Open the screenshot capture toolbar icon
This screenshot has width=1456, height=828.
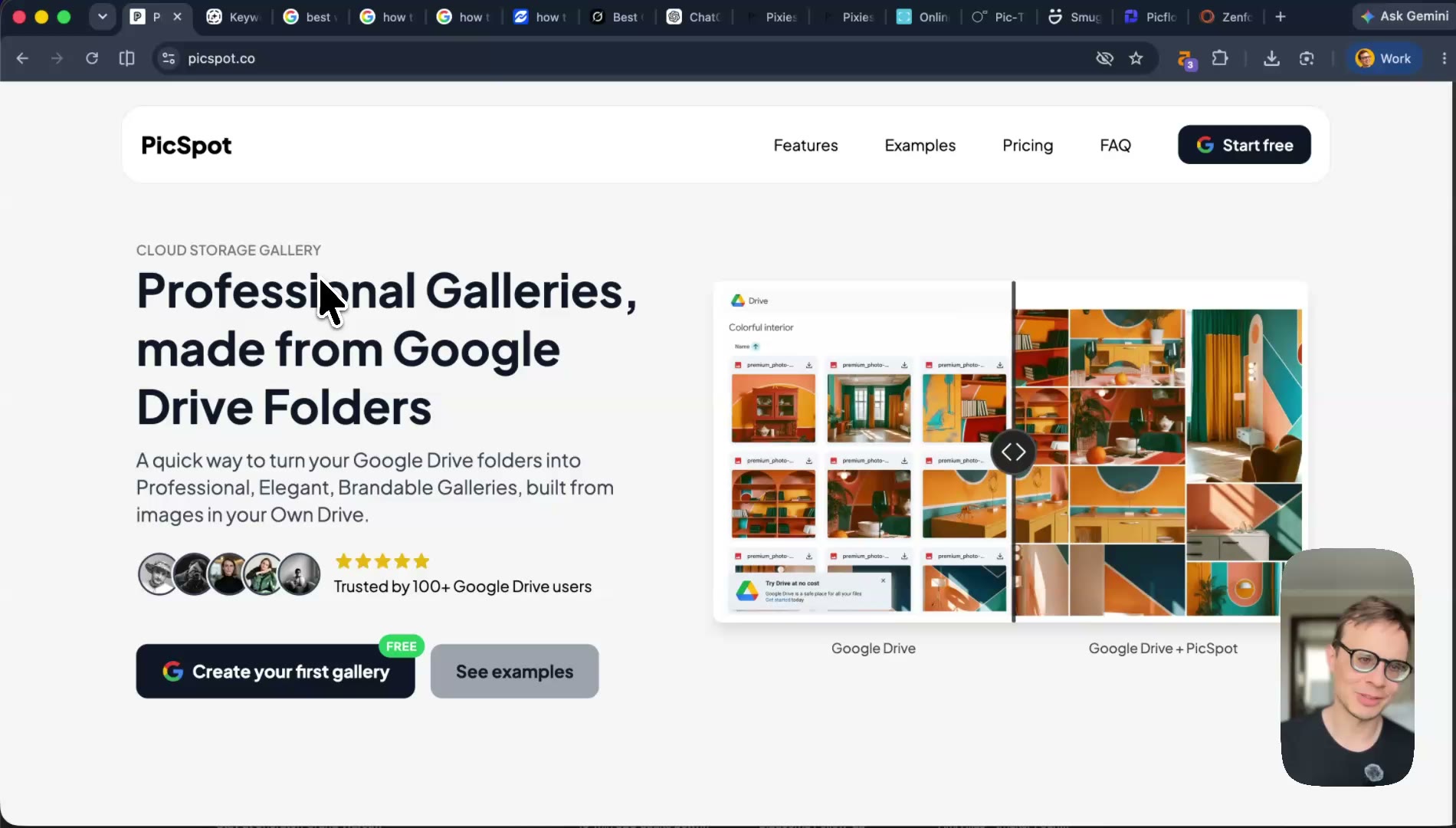coord(1307,58)
